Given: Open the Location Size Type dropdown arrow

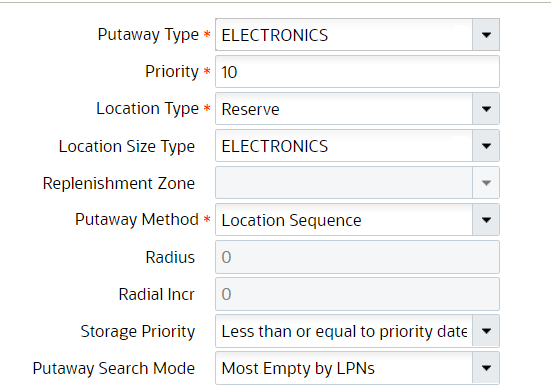Looking at the screenshot, I should coord(486,146).
